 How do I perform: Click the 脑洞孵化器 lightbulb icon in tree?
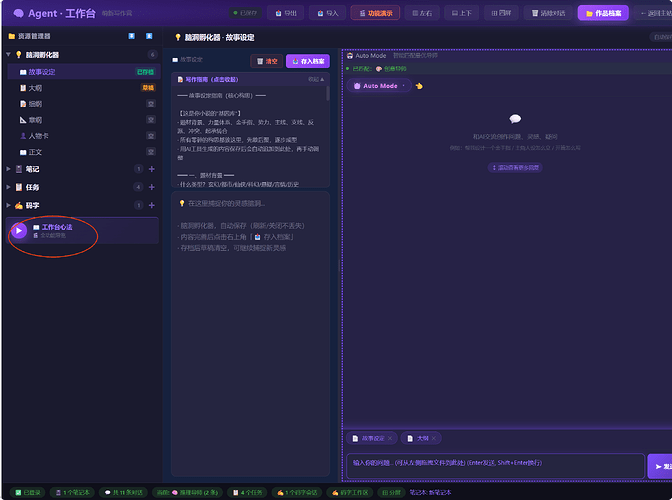click(x=19, y=54)
